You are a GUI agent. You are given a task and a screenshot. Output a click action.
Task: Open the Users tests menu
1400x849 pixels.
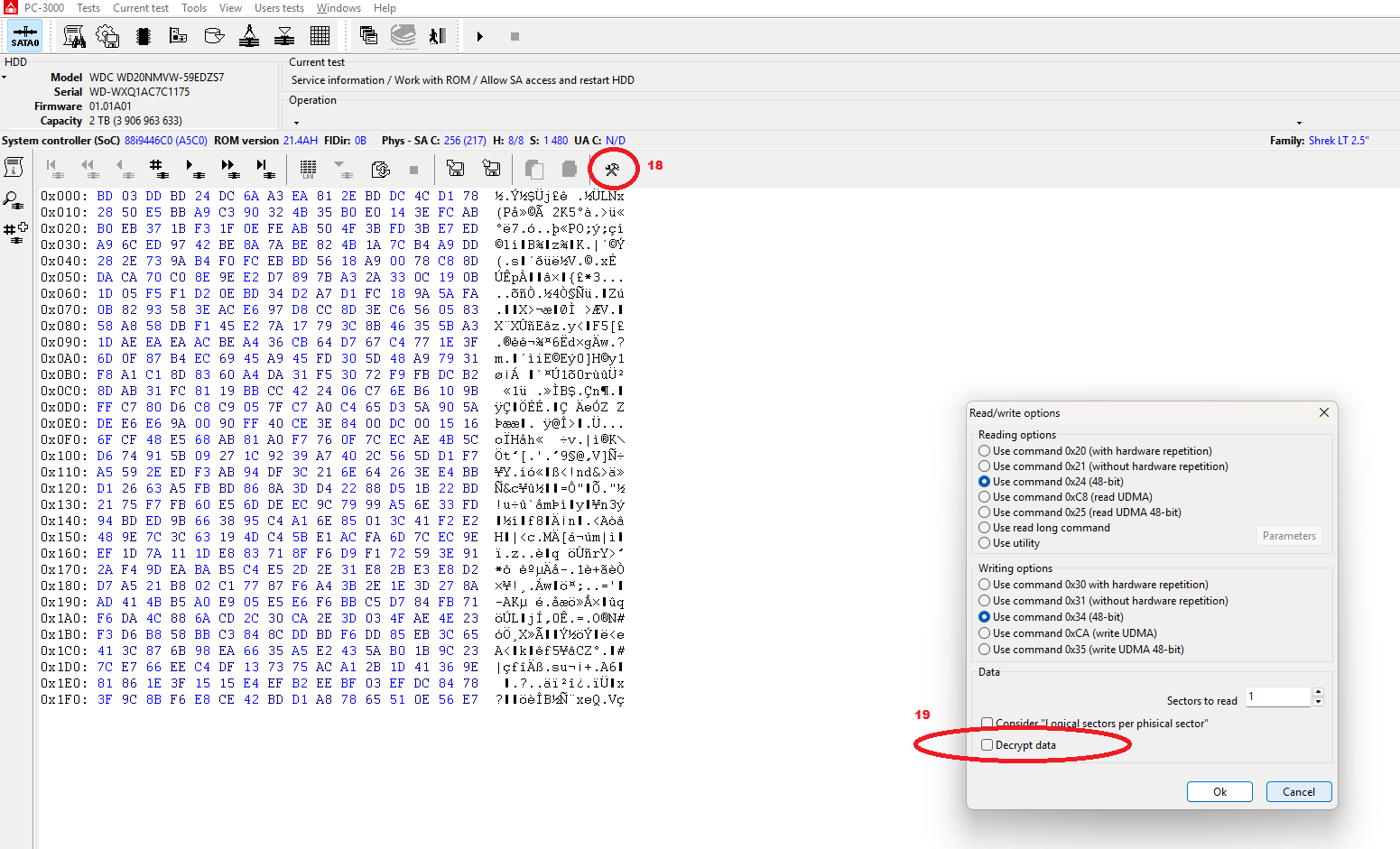tap(279, 8)
